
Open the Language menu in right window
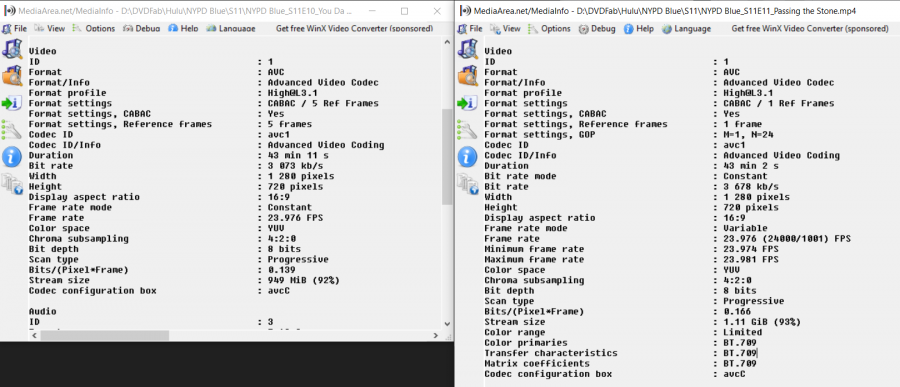pyautogui.click(x=686, y=28)
